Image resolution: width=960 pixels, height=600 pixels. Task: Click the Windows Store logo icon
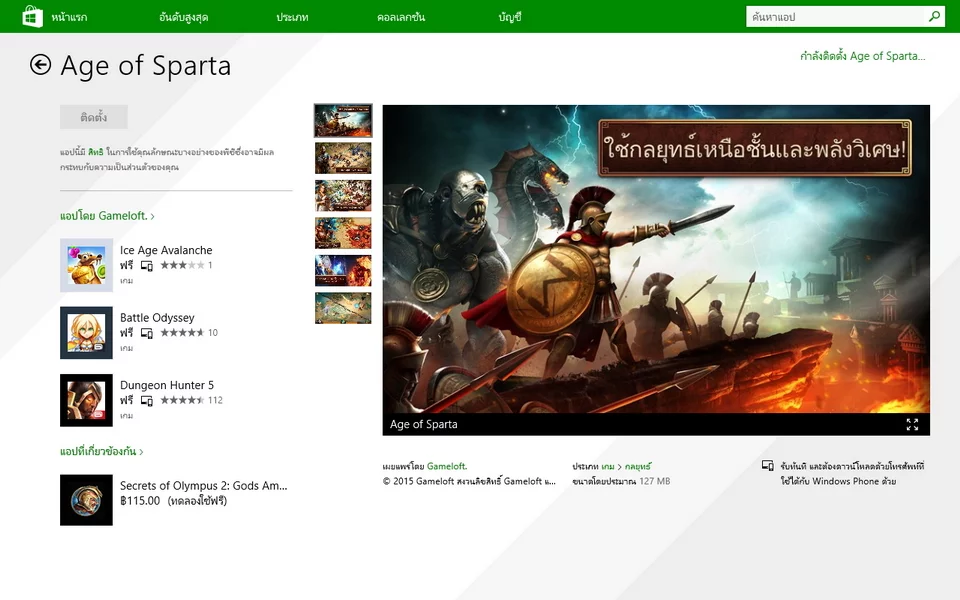(x=32, y=17)
